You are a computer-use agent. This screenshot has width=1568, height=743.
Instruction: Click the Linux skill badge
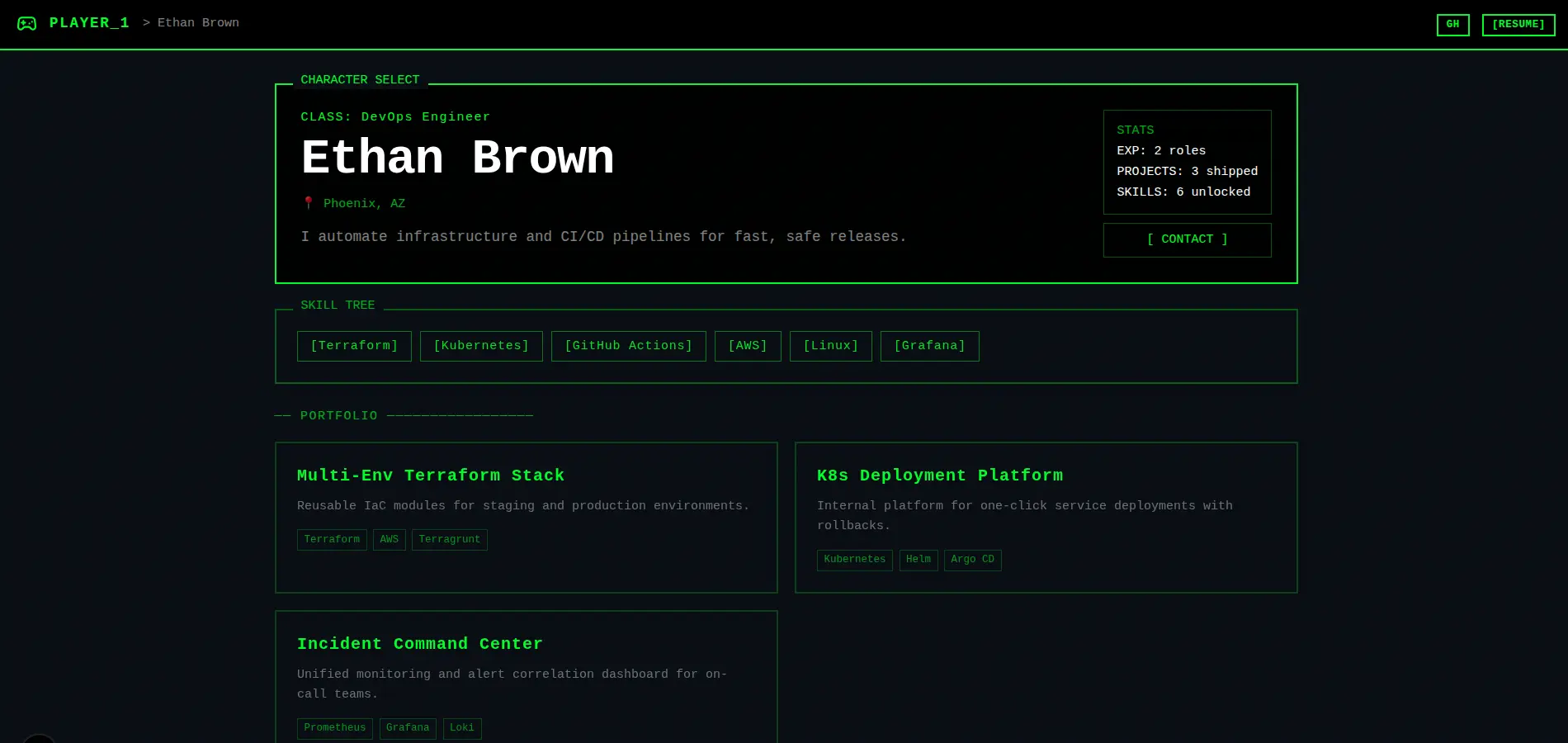830,346
